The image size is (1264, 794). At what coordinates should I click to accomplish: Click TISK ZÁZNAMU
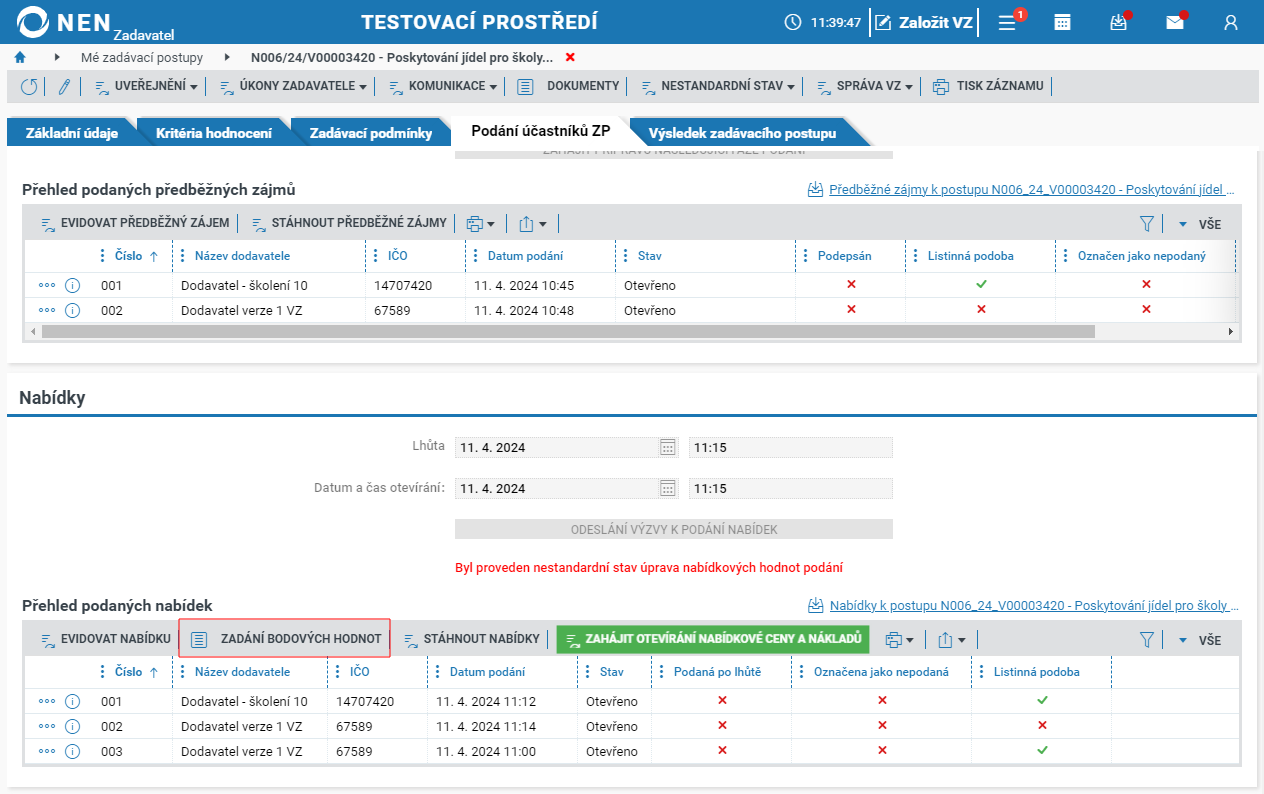coord(988,87)
